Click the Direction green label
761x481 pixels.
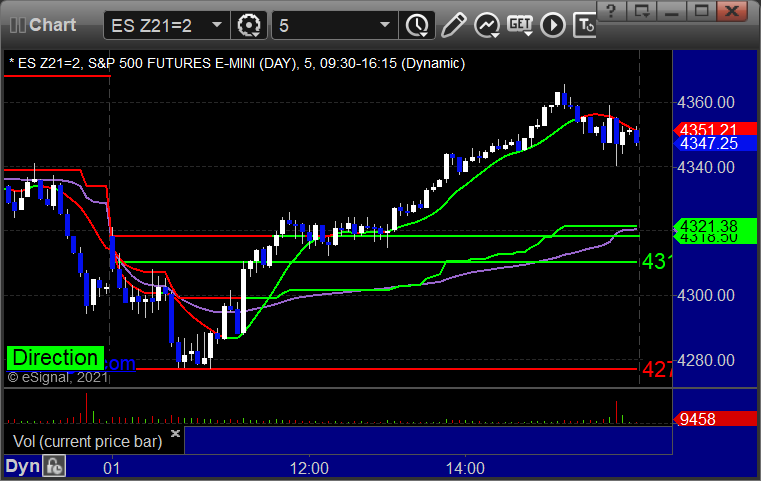coord(55,358)
